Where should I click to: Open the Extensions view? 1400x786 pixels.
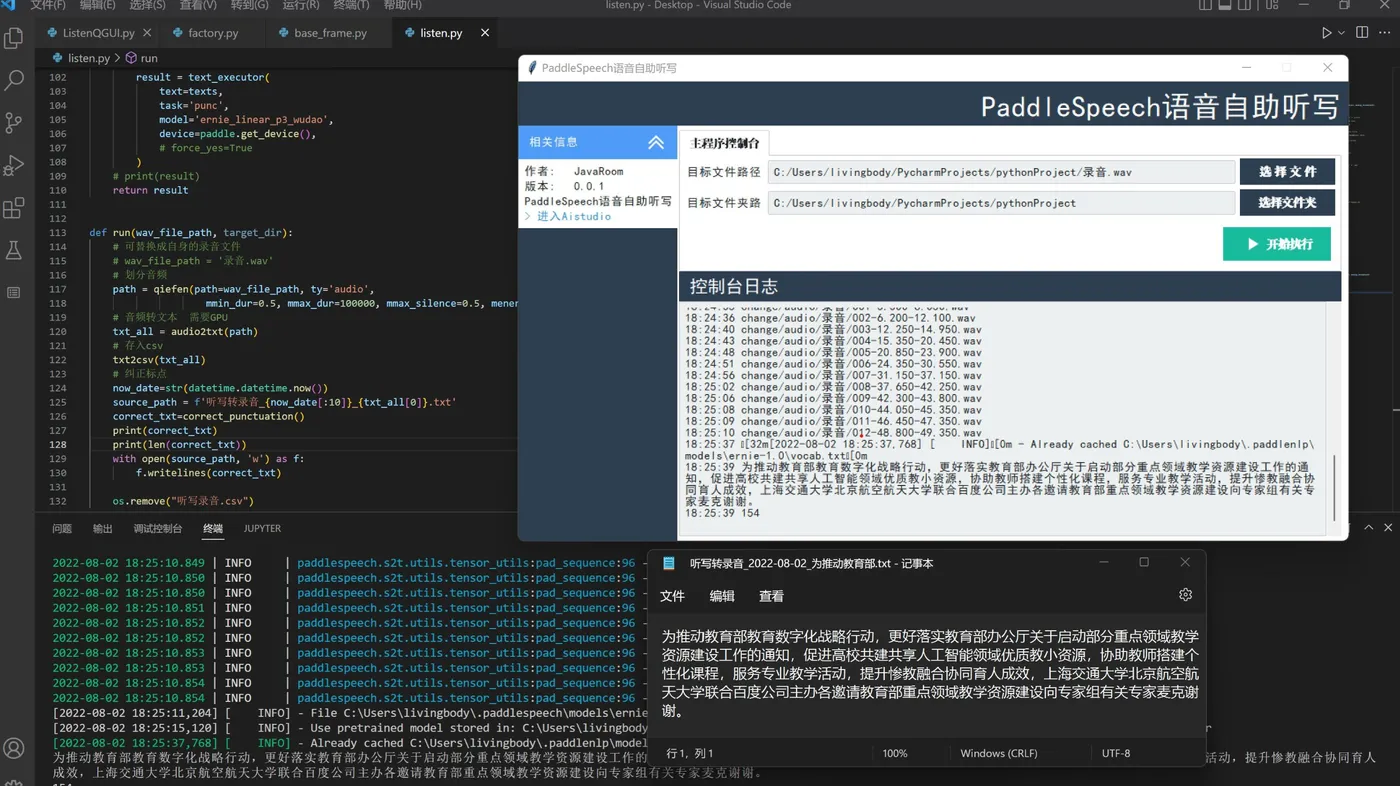14,208
